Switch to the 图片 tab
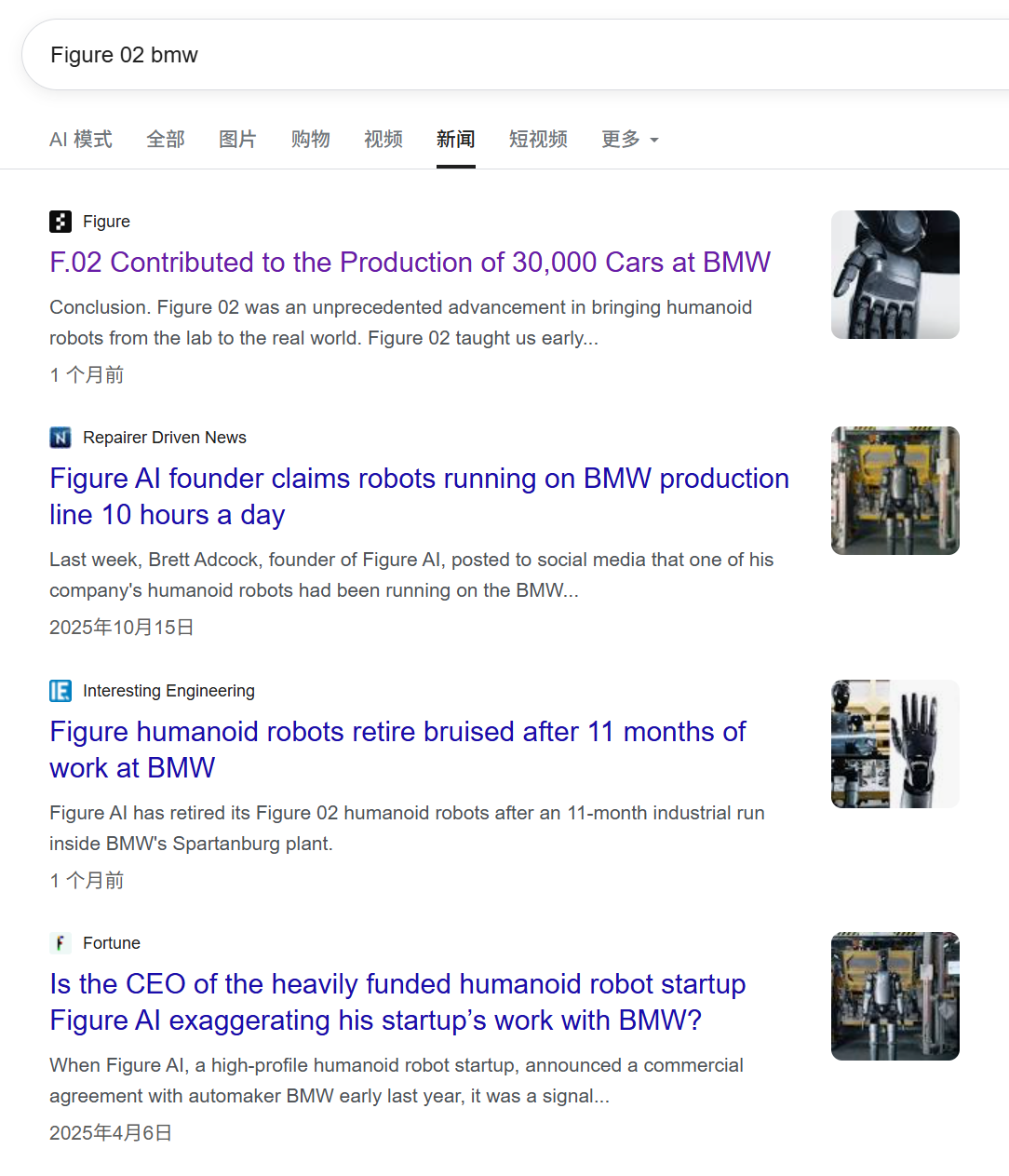 [237, 140]
